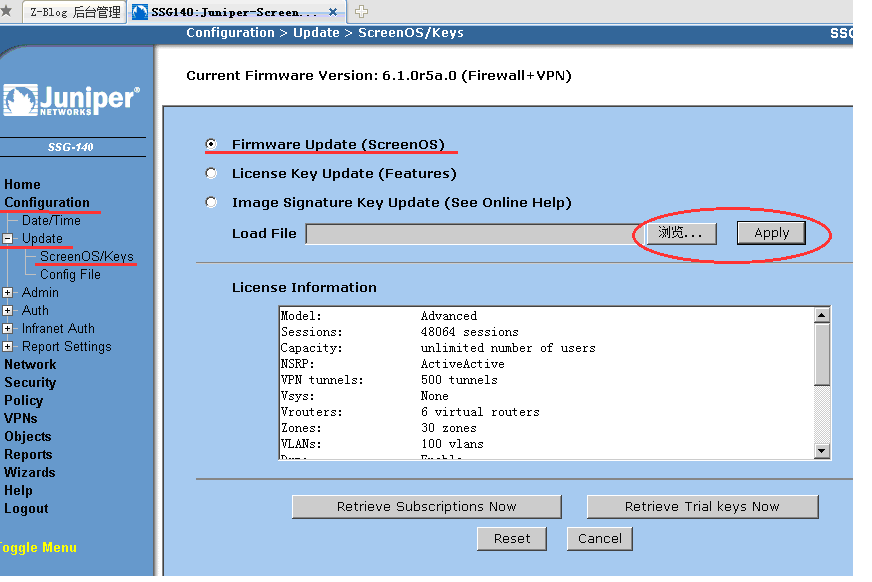Open the Home menu item

pyautogui.click(x=22, y=185)
